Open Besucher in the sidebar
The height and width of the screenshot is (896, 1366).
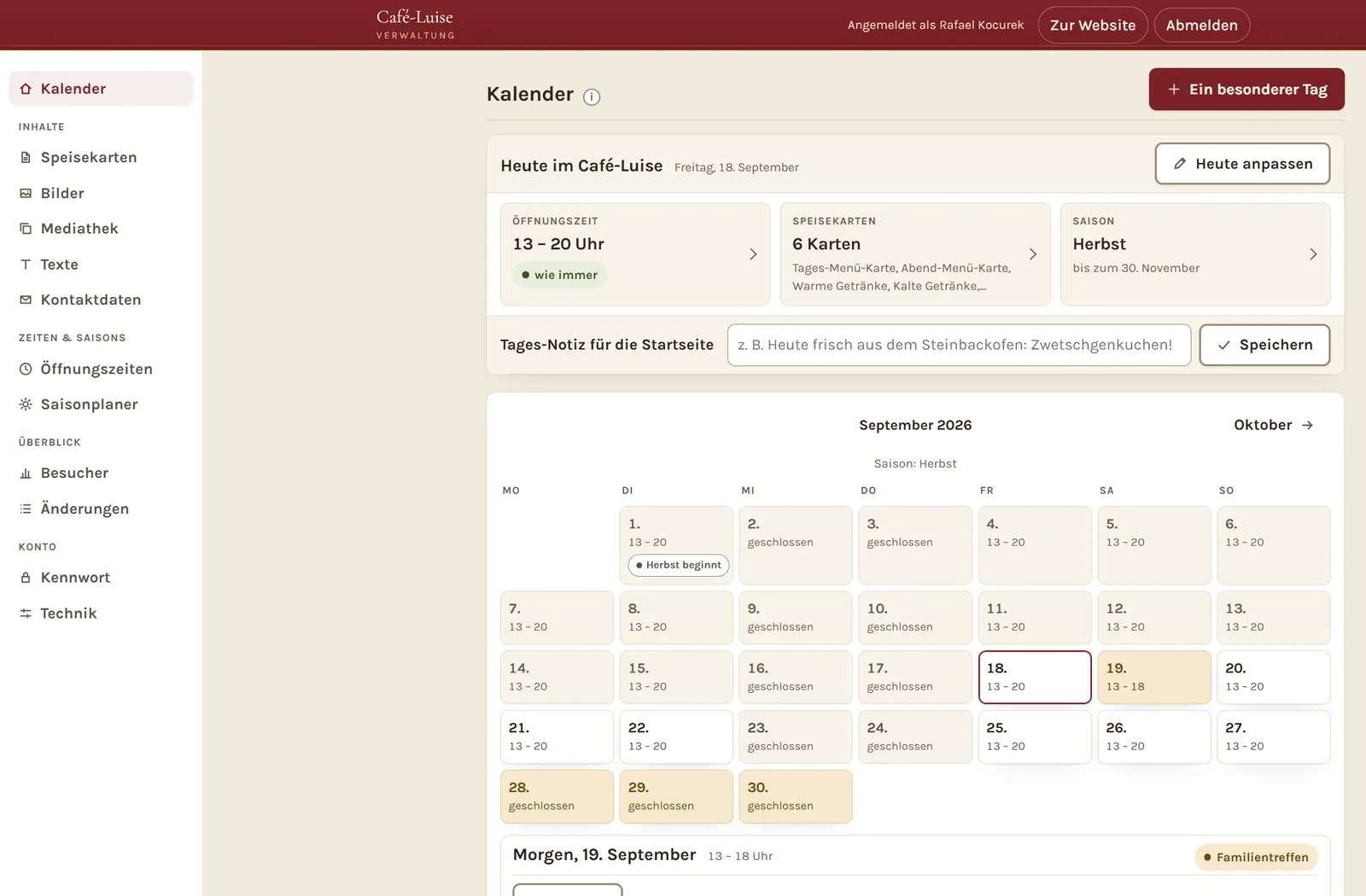[x=101, y=474]
